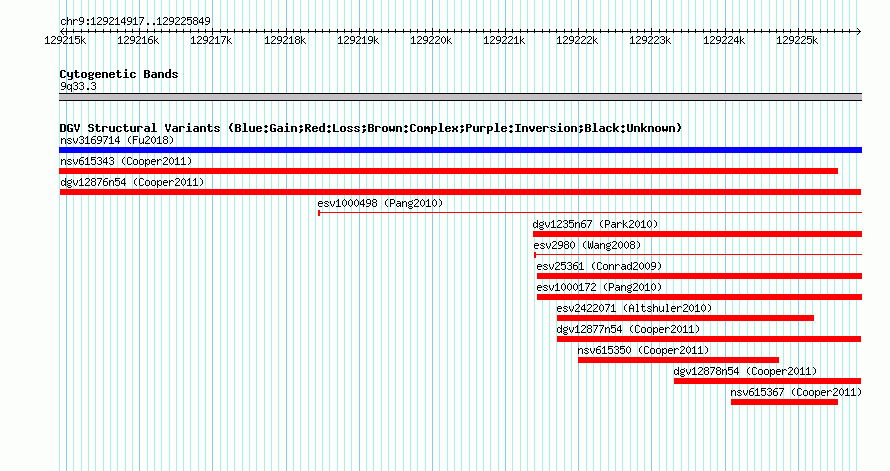Select the nsv615367 red bar
This screenshot has height=471, width=890.
(784, 402)
